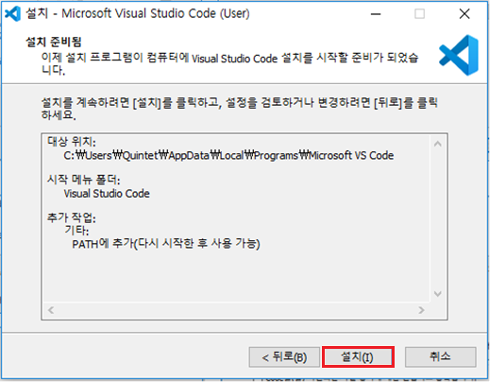The image size is (490, 382).
Task: Click the 'Visual Studio Code' start menu folder text
Action: point(107,194)
